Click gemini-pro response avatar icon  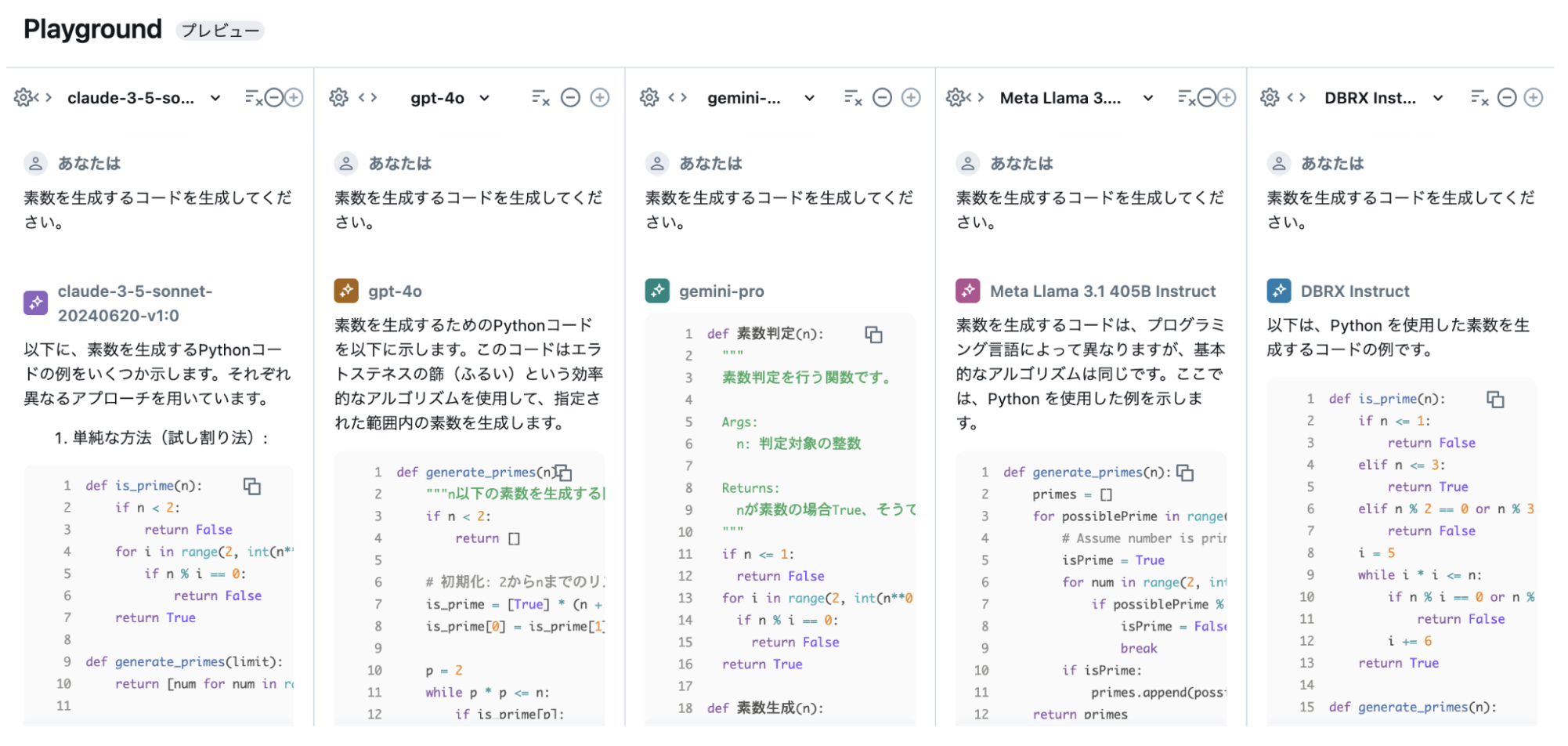[657, 291]
